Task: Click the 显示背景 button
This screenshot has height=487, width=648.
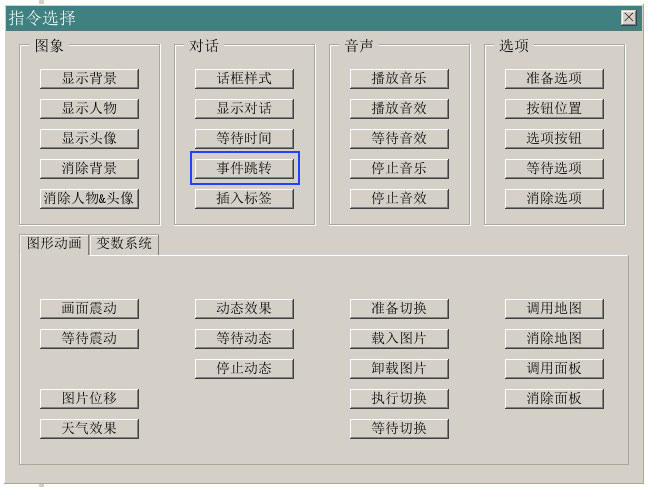Action: pyautogui.click(x=89, y=79)
